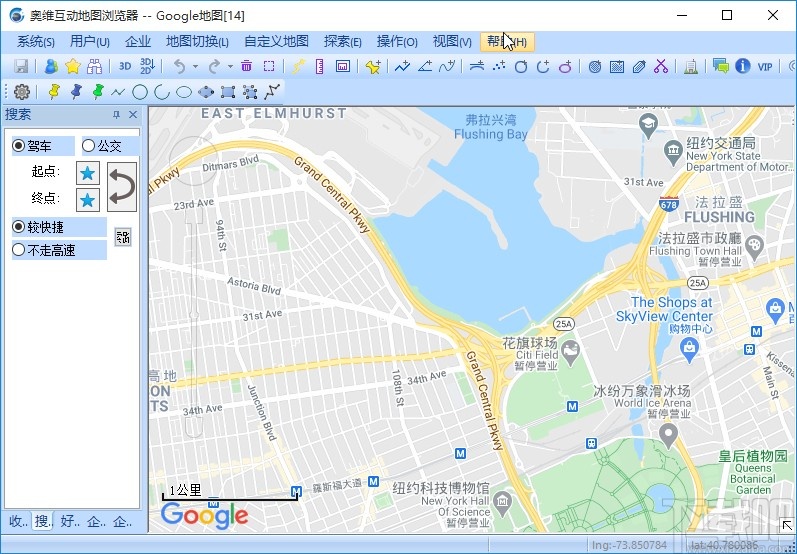Click 皇后植物园 Queens Botanical Garden label
Screen dimensions: 797x554
point(753,473)
